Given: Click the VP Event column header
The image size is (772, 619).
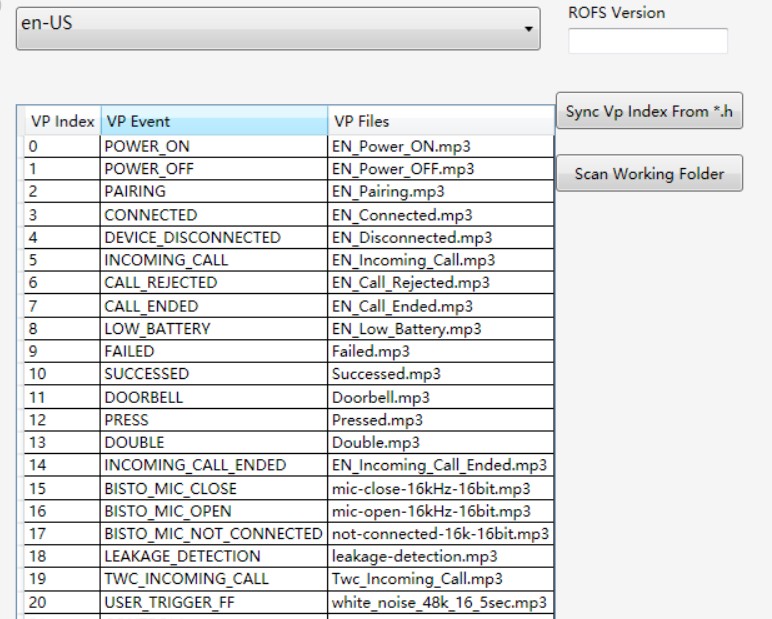Looking at the screenshot, I should click(214, 122).
